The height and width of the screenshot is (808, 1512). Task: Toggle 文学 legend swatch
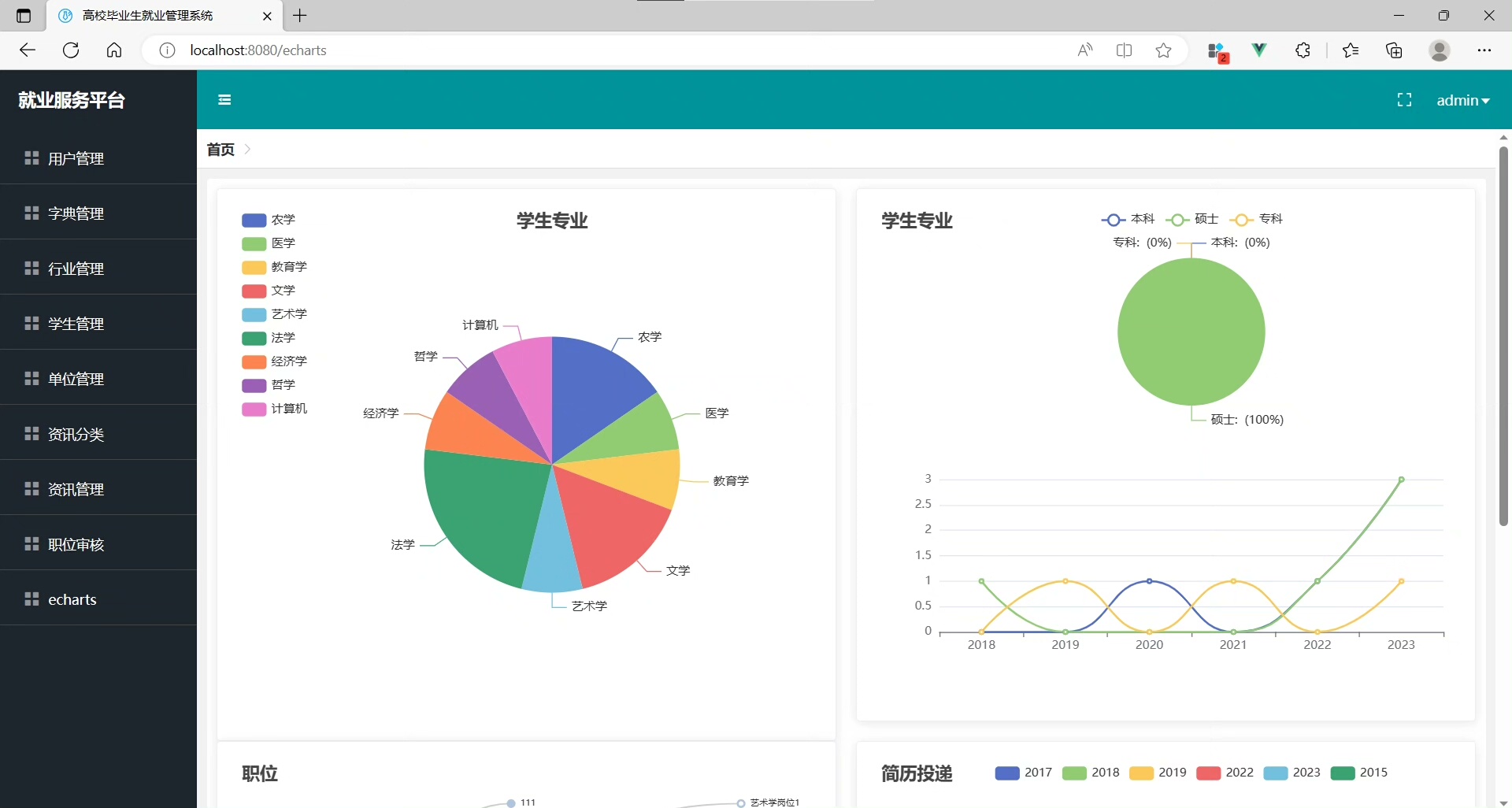(x=254, y=291)
